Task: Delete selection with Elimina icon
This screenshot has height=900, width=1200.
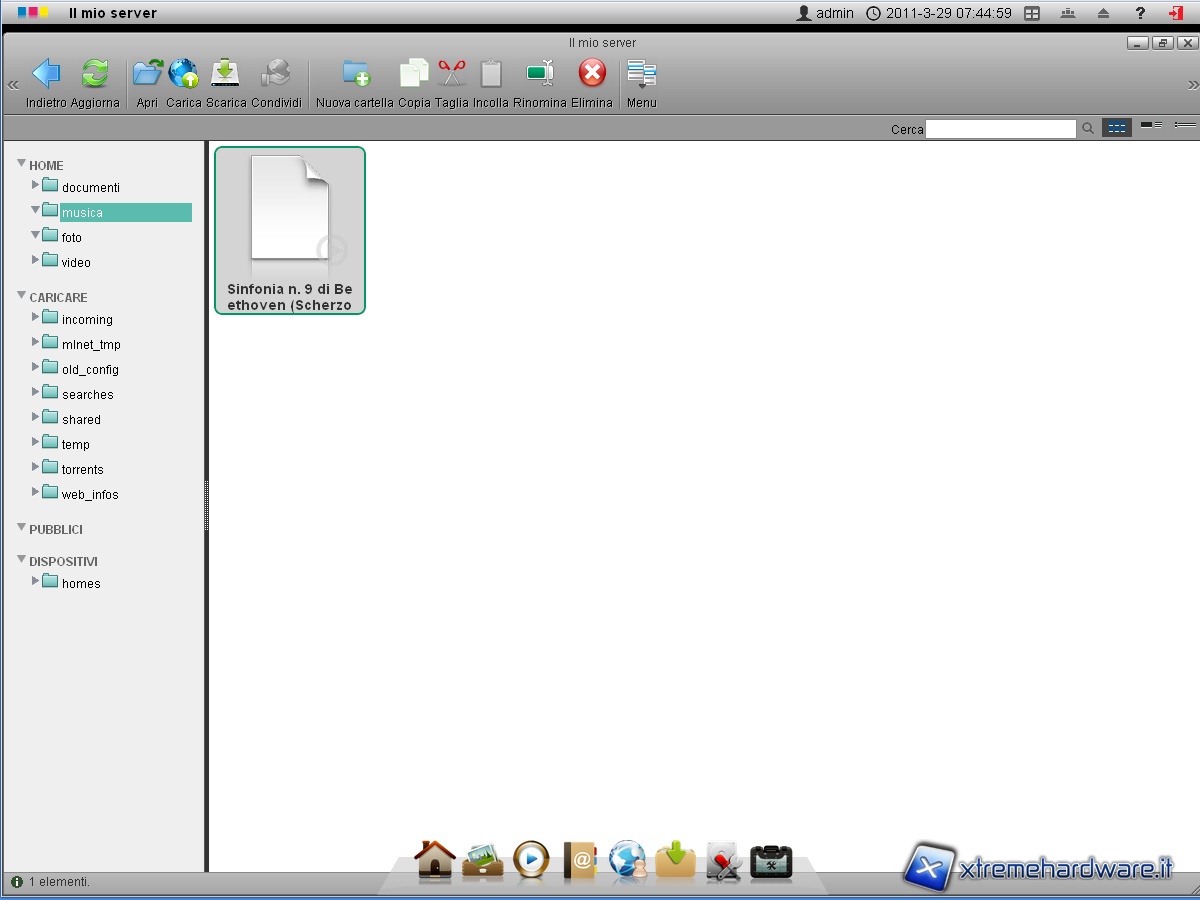Action: click(592, 74)
